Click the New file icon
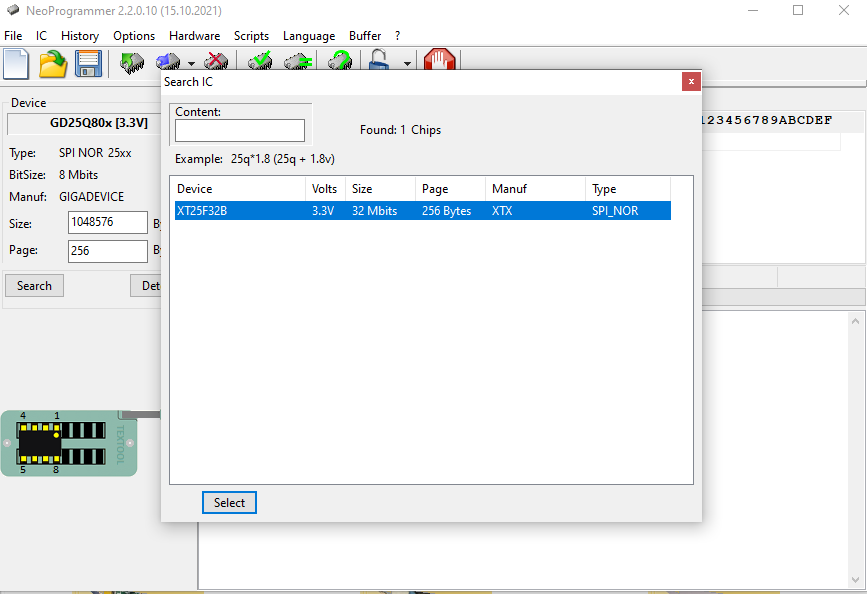This screenshot has width=867, height=594. click(16, 64)
